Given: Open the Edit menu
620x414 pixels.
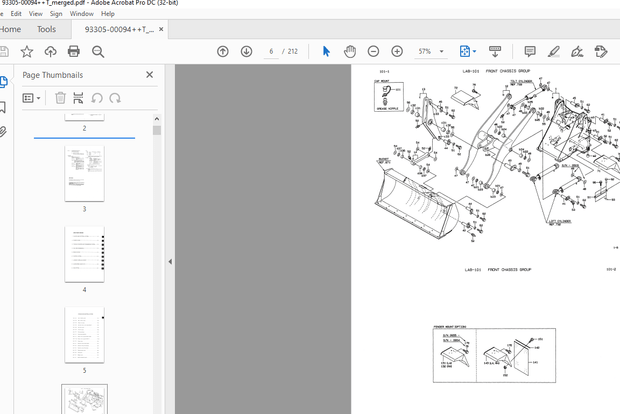Looking at the screenshot, I should coord(16,14).
